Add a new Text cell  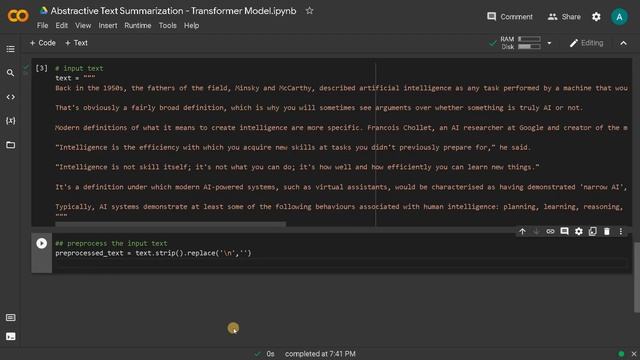pos(76,43)
